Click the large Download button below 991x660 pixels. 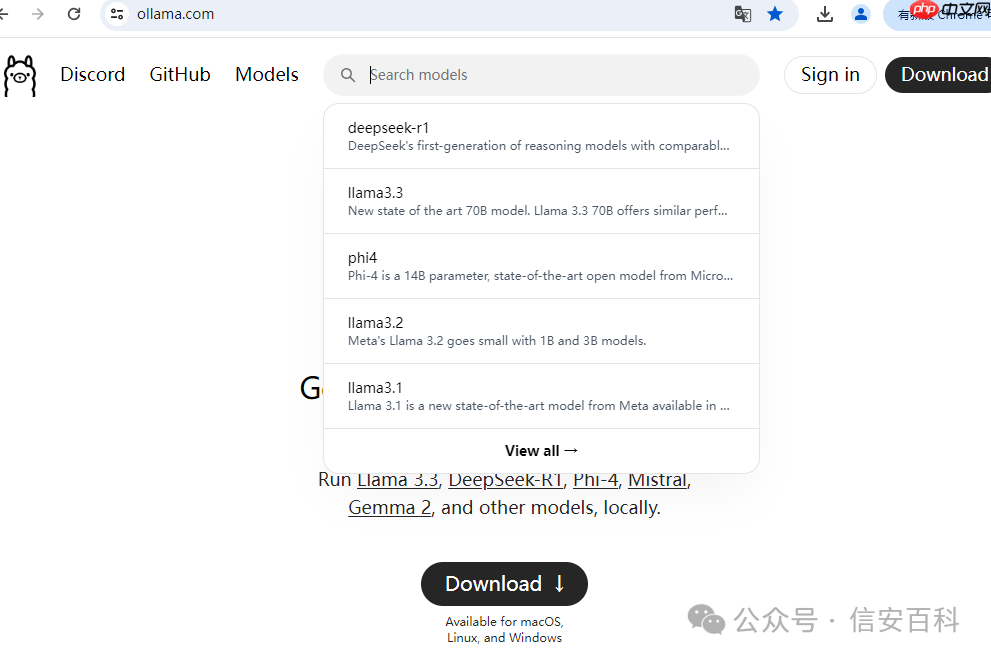pyautogui.click(x=504, y=584)
